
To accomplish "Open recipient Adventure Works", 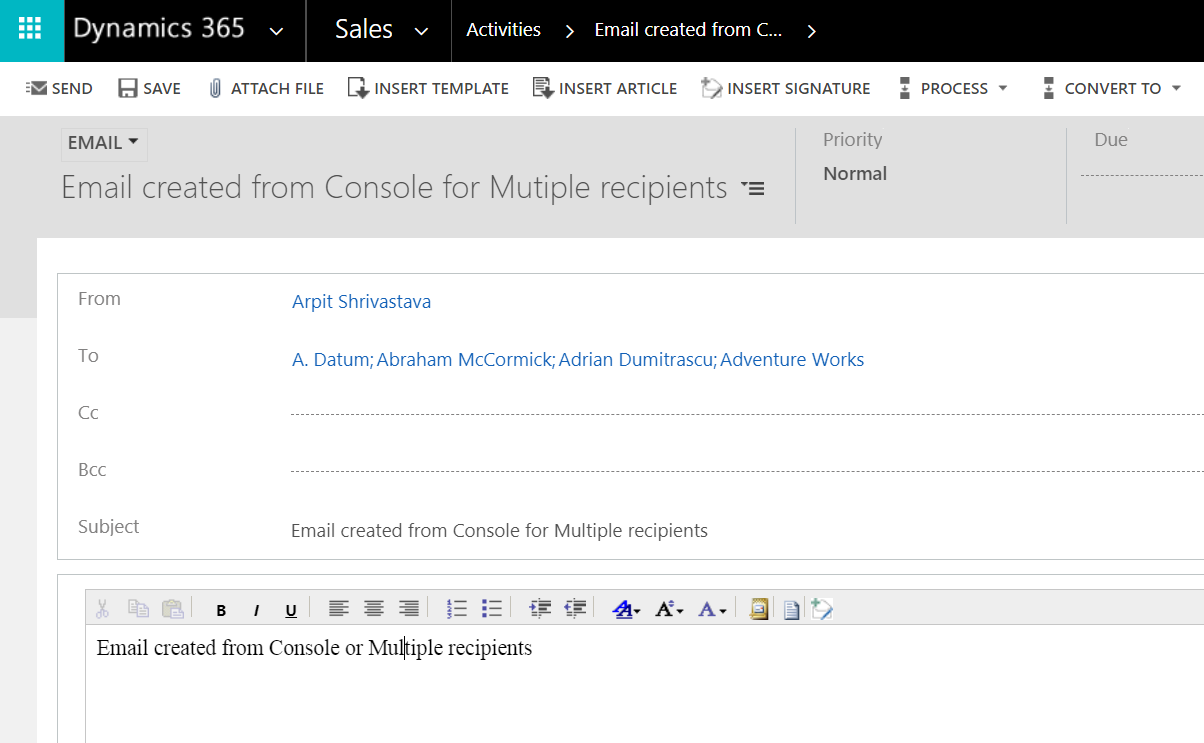I will 792,360.
